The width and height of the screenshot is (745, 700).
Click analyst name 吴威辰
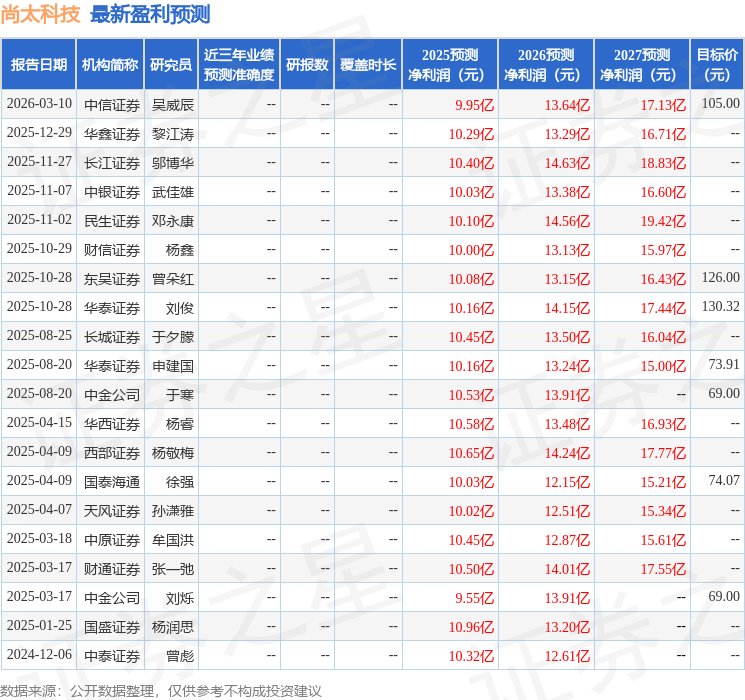tap(171, 105)
